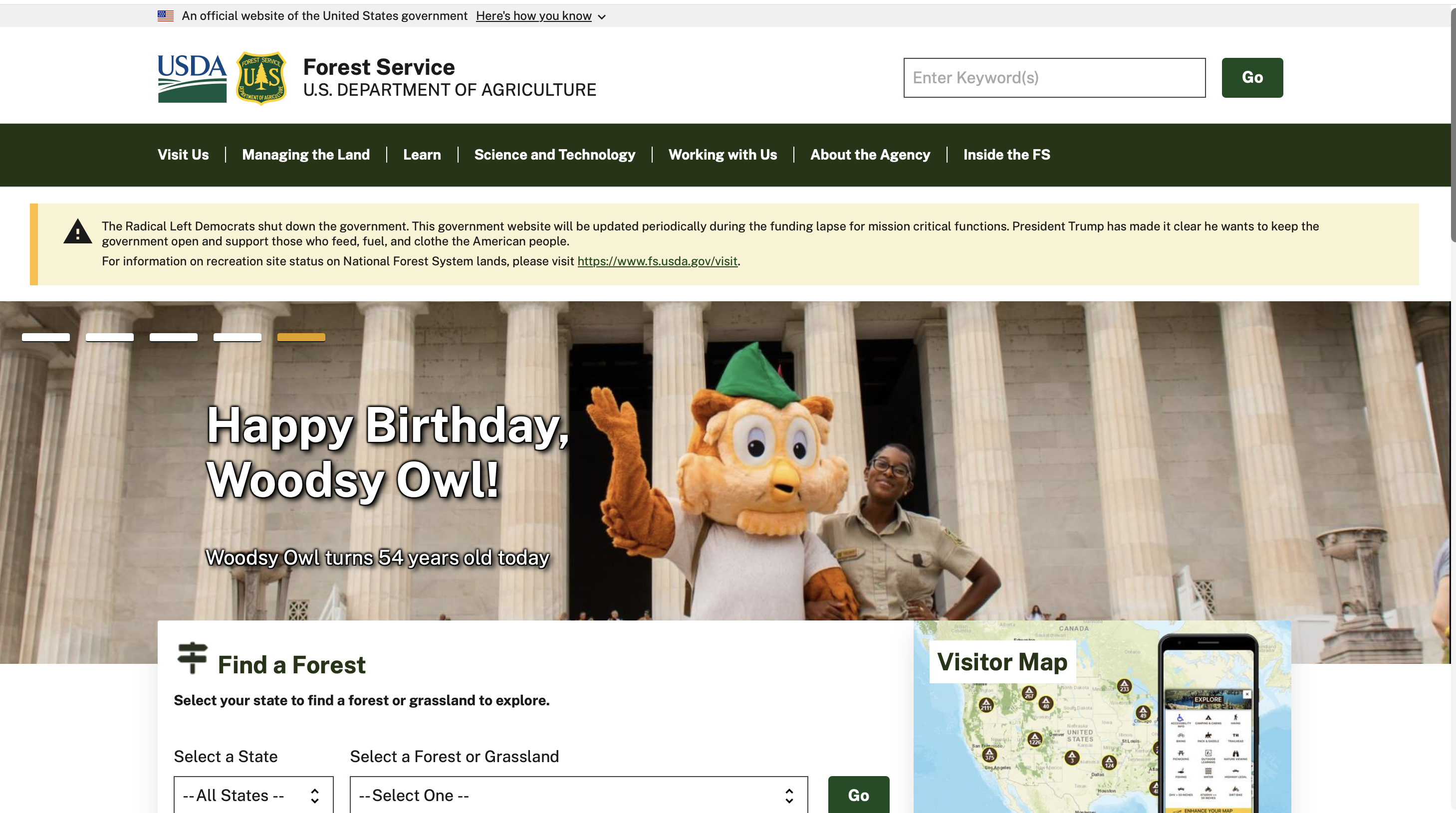Open the All States dropdown
1456x813 pixels.
click(253, 795)
